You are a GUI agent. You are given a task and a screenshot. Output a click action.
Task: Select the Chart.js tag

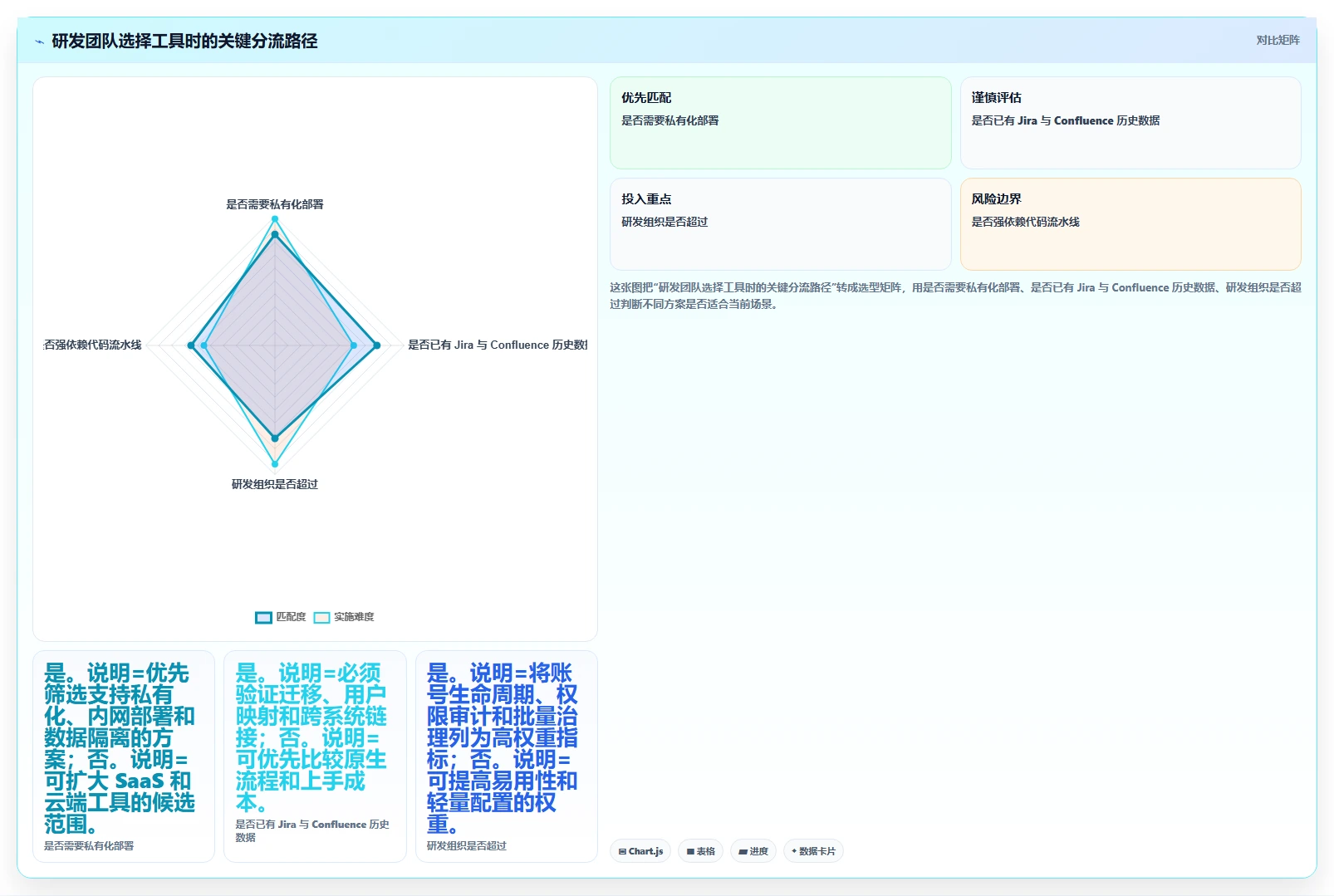click(640, 851)
